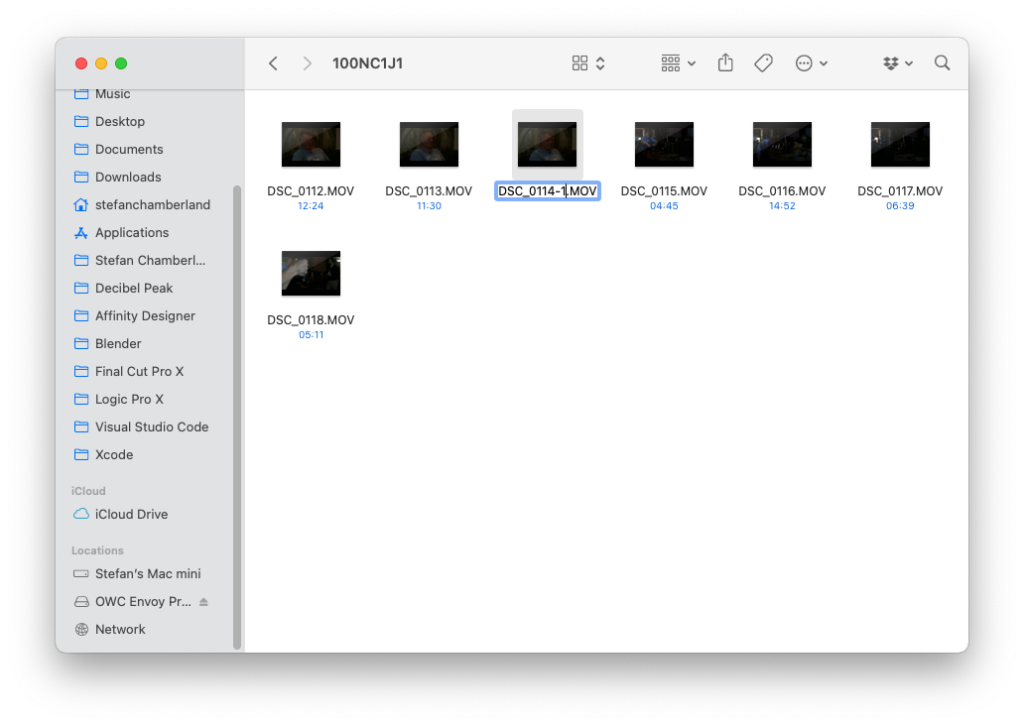Click the 06:39 duration label
Image resolution: width=1024 pixels, height=726 pixels.
click(900, 206)
